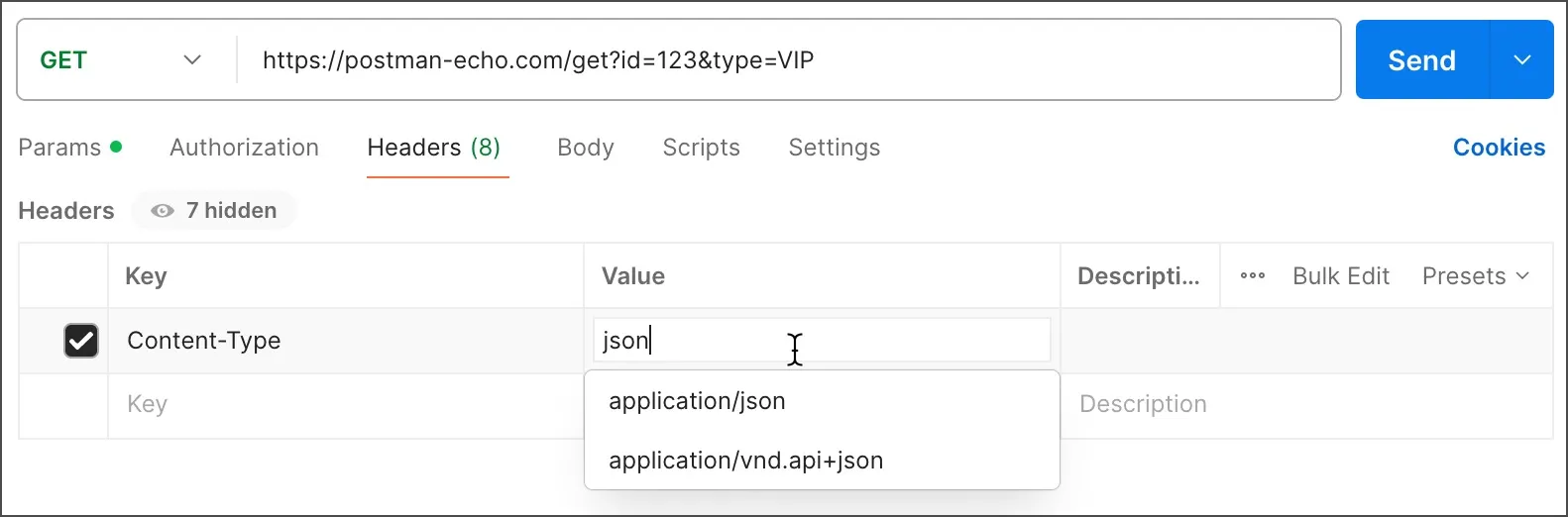
Task: Click Bulk Edit for headers
Action: tap(1341, 276)
